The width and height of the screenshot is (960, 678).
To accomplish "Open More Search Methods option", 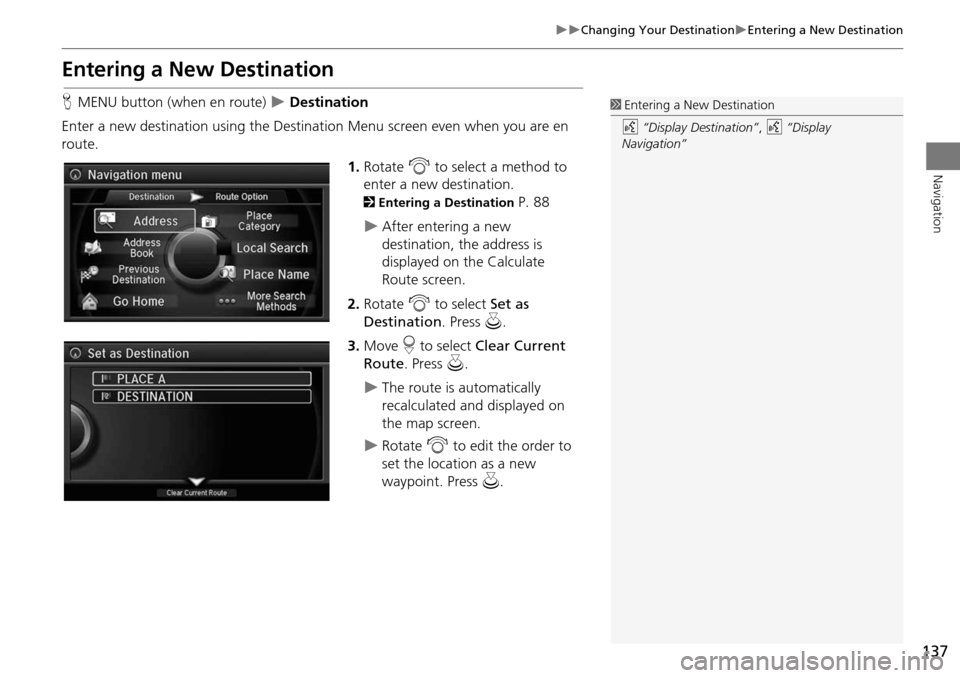I will [276, 301].
